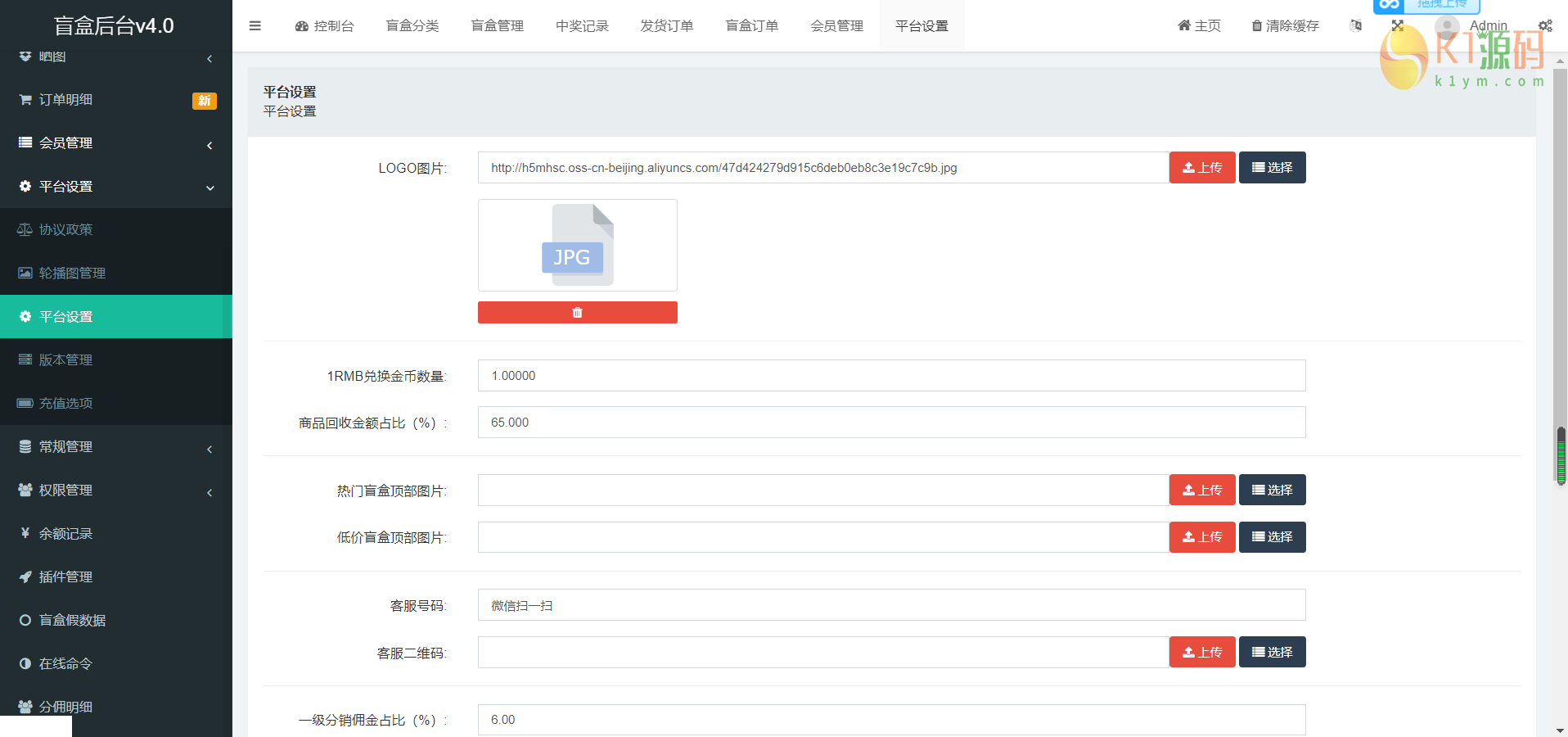Screen dimensions: 1568x737
Task: Expand the 常规管理 sidebar menu
Action: point(115,447)
